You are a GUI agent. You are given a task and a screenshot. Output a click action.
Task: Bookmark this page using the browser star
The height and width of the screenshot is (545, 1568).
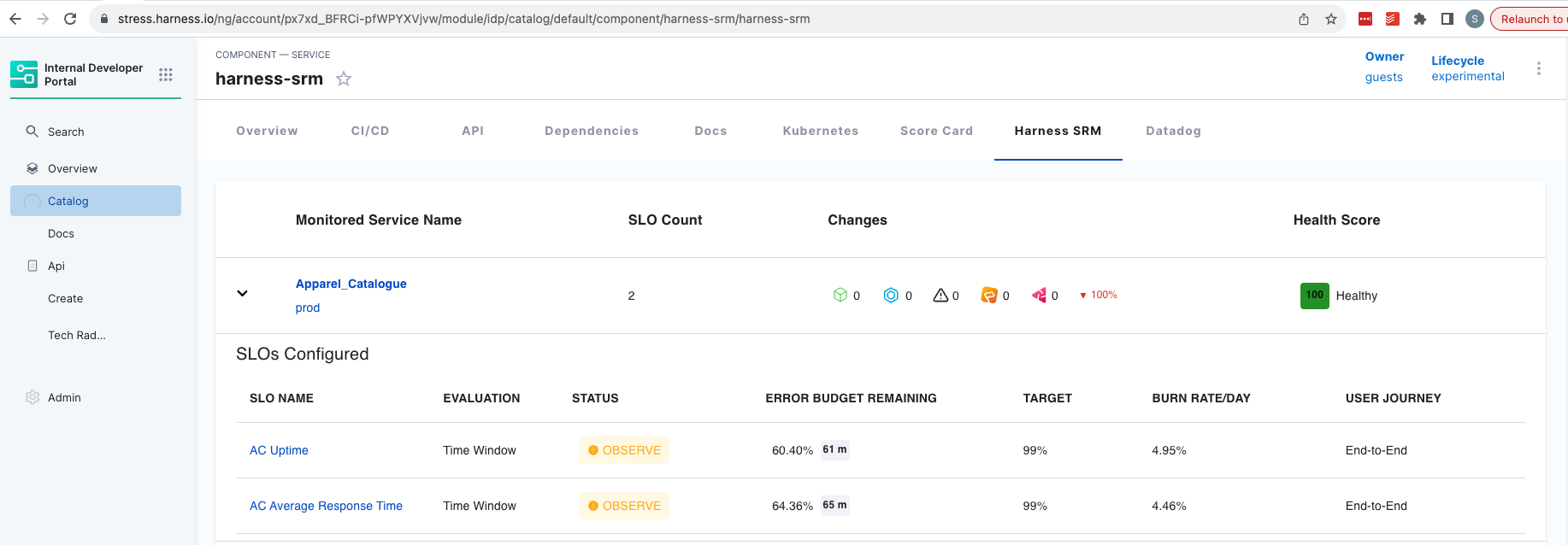[x=1331, y=19]
